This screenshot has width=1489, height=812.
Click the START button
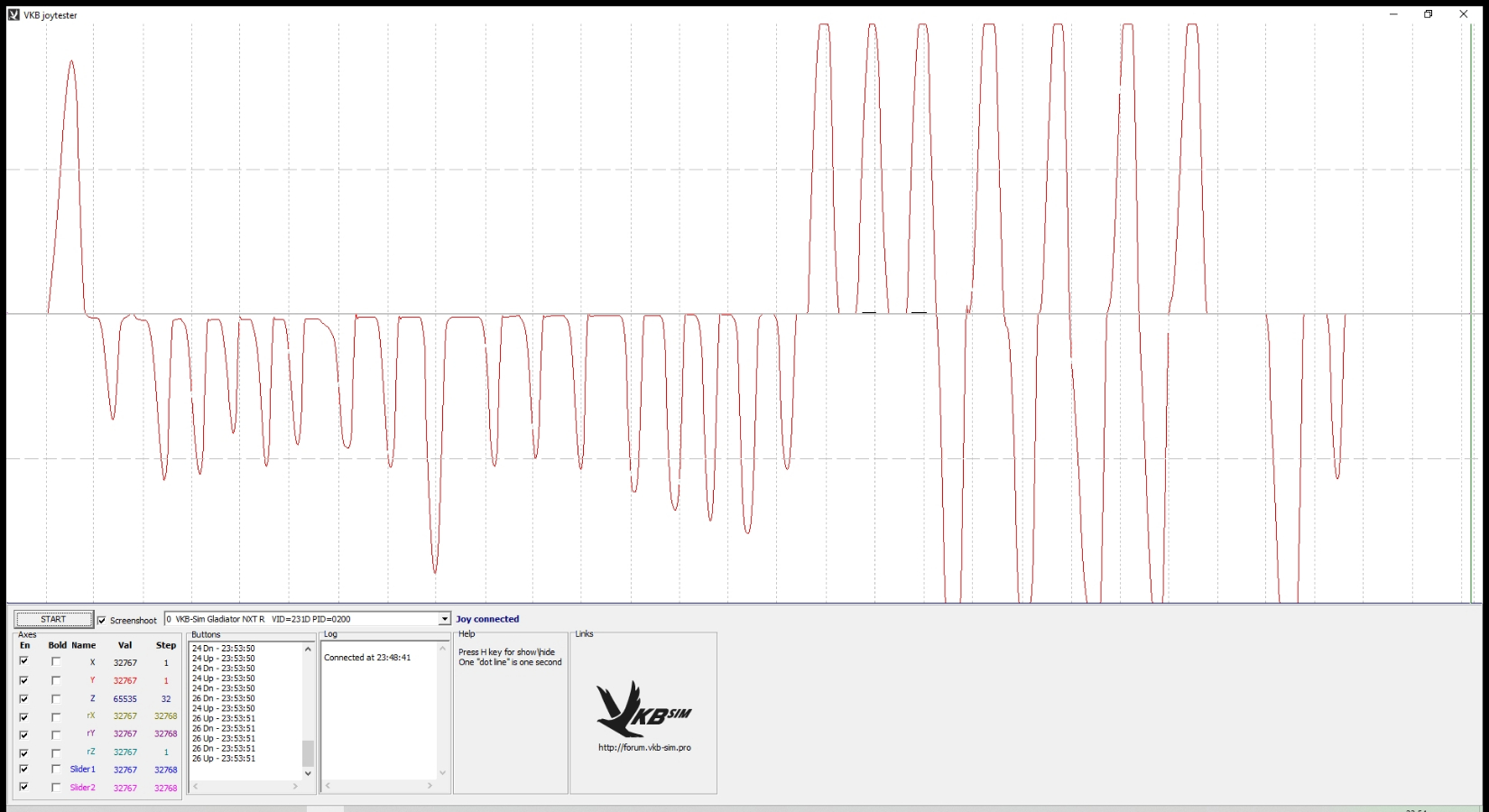[x=54, y=620]
